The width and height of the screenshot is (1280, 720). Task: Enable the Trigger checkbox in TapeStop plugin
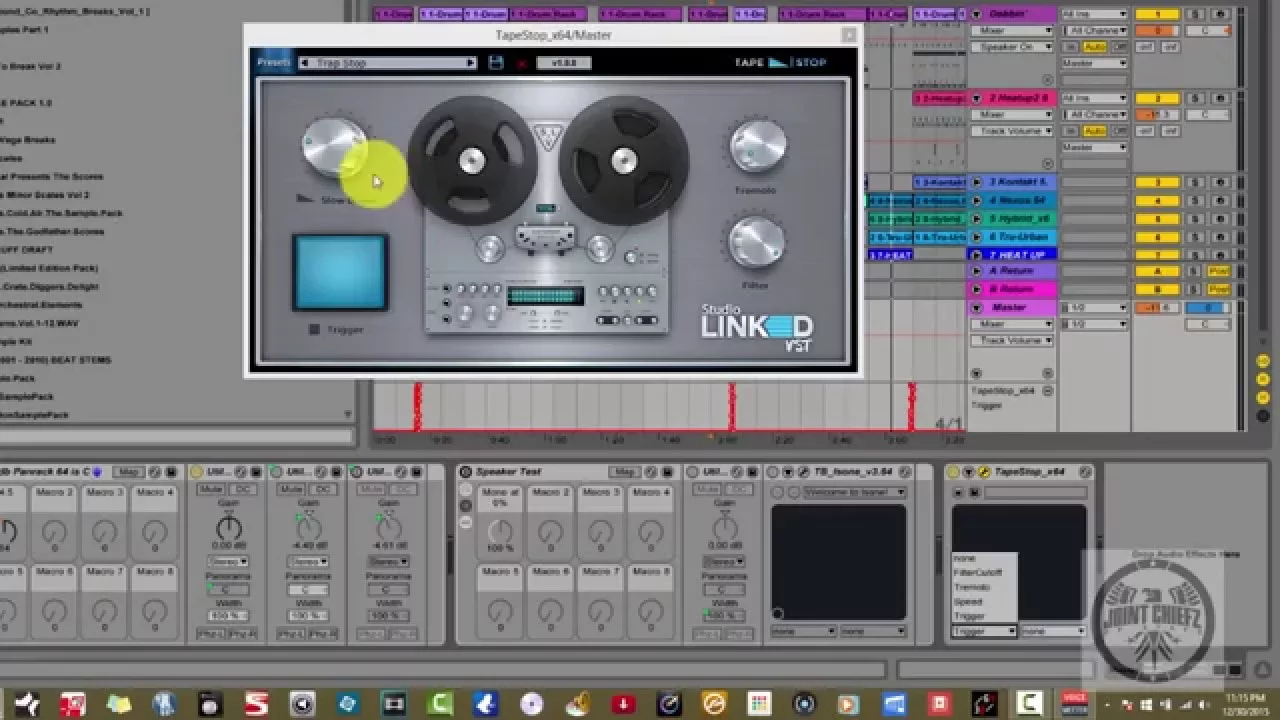(x=314, y=329)
